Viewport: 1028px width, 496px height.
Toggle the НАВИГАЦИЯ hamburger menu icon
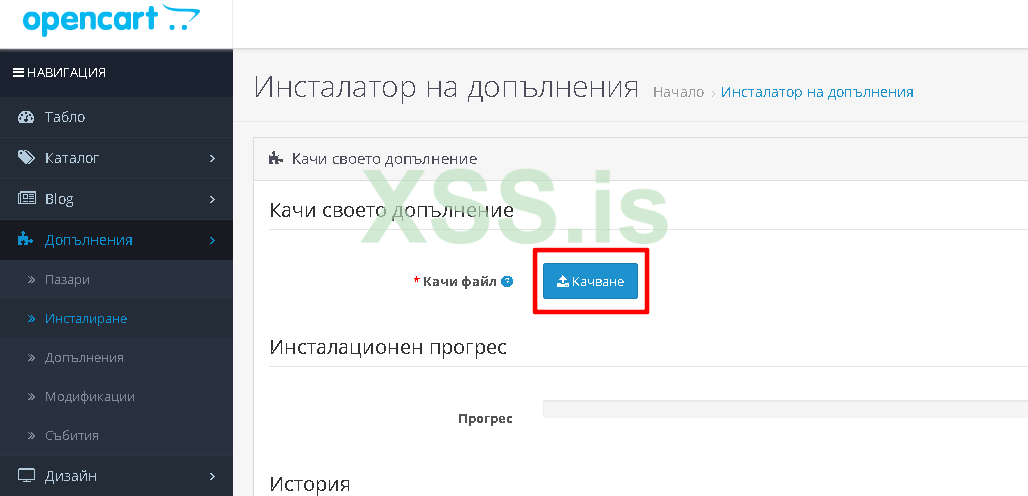click(x=18, y=73)
